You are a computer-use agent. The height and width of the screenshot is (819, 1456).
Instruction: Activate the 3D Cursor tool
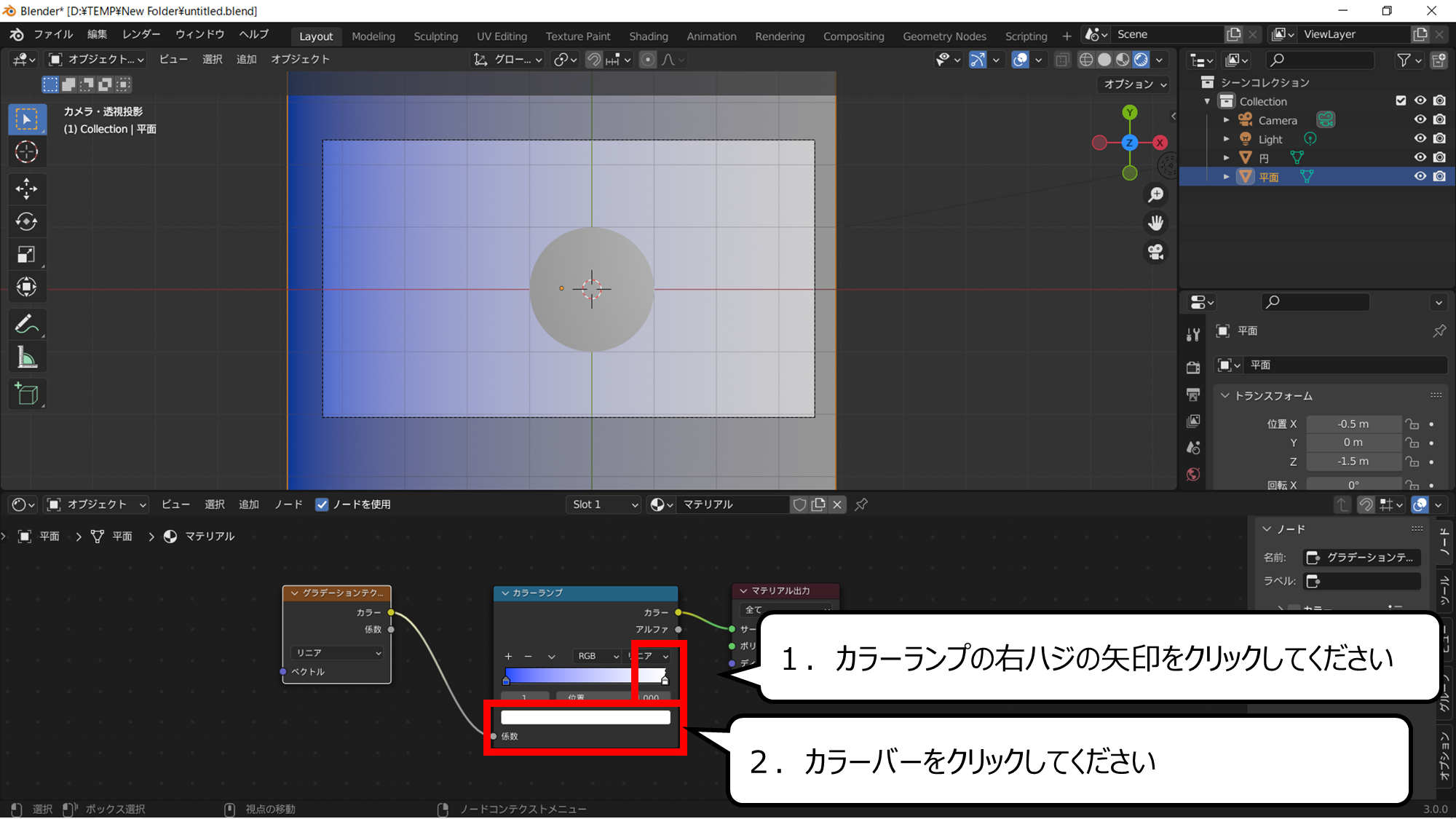27,152
